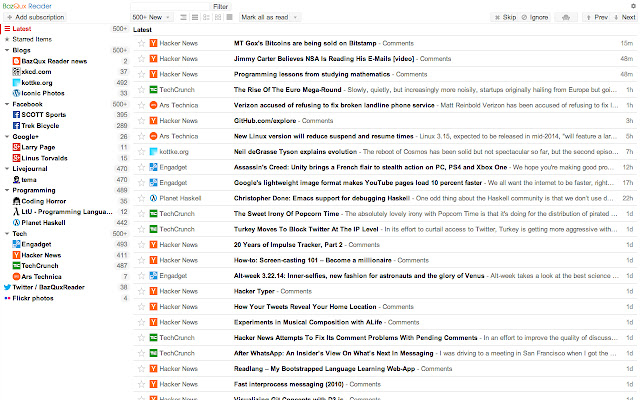Click the LtU lambda feed icon
The image size is (640, 400).
coord(16,212)
